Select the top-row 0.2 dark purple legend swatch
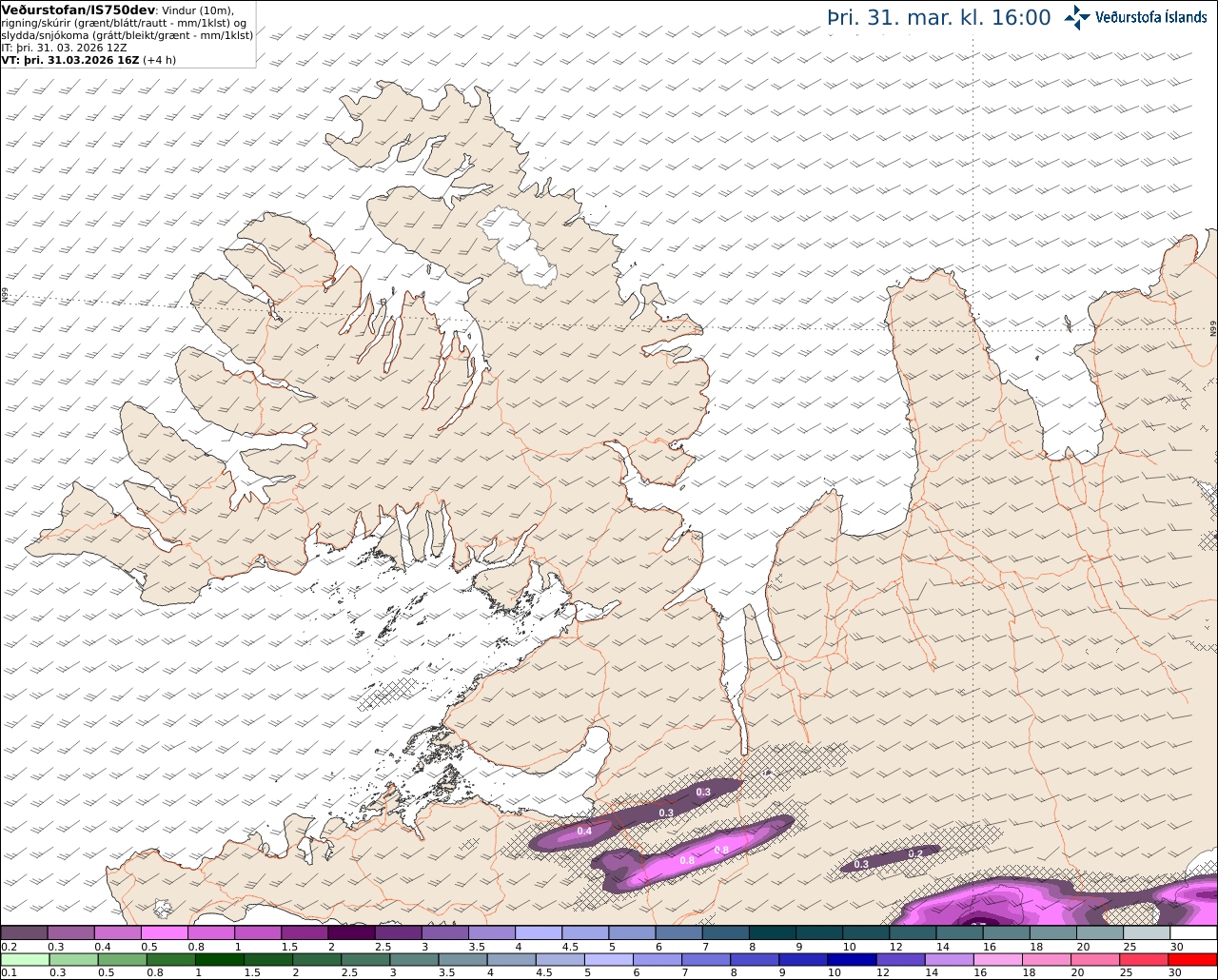The height and width of the screenshot is (980, 1218). (24, 933)
